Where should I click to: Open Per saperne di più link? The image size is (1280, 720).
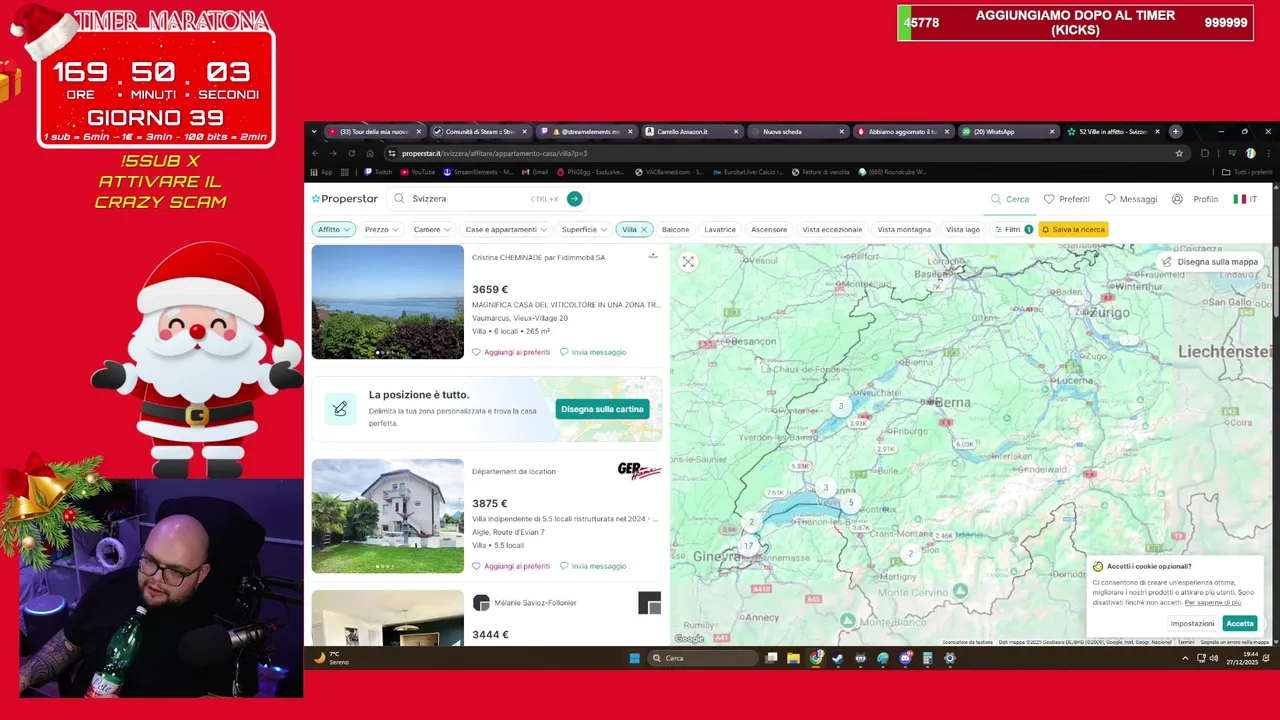(1213, 603)
